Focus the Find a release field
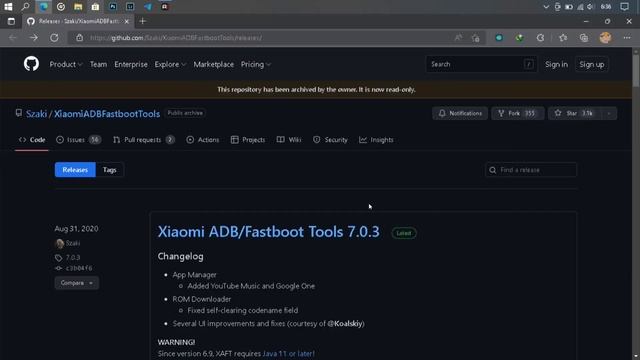 click(x=531, y=170)
